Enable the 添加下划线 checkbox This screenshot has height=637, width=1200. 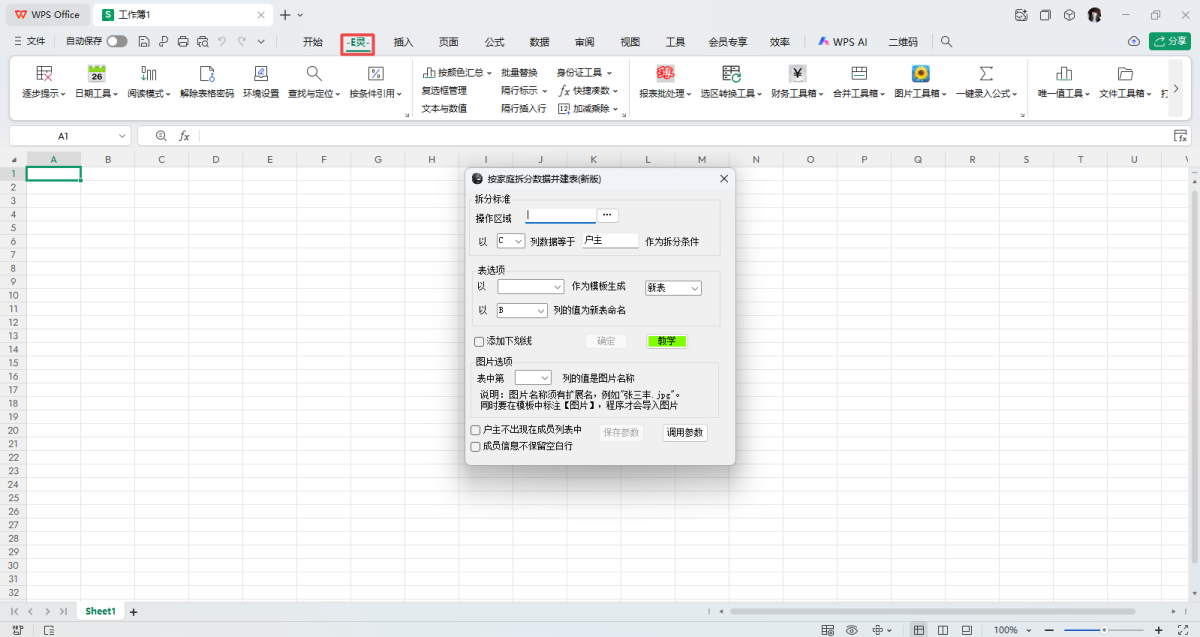click(x=479, y=341)
